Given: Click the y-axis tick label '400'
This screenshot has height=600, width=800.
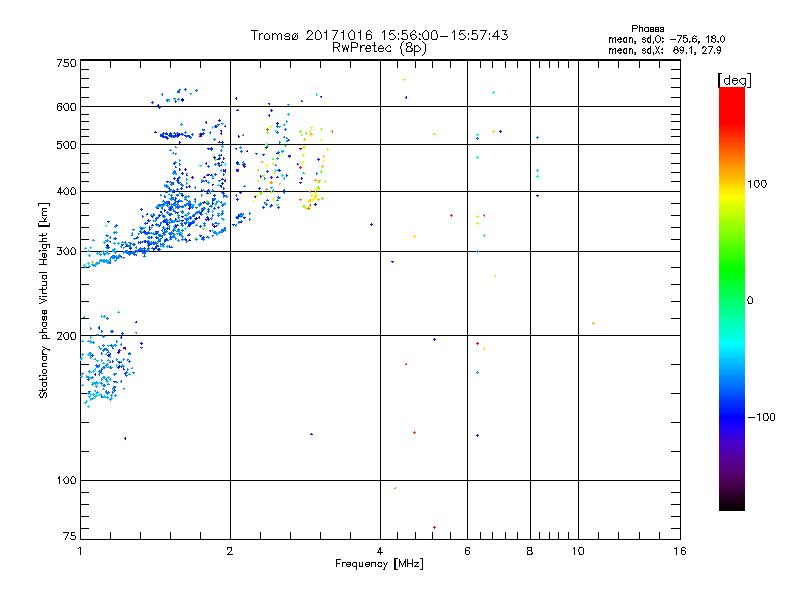Looking at the screenshot, I should tap(66, 192).
